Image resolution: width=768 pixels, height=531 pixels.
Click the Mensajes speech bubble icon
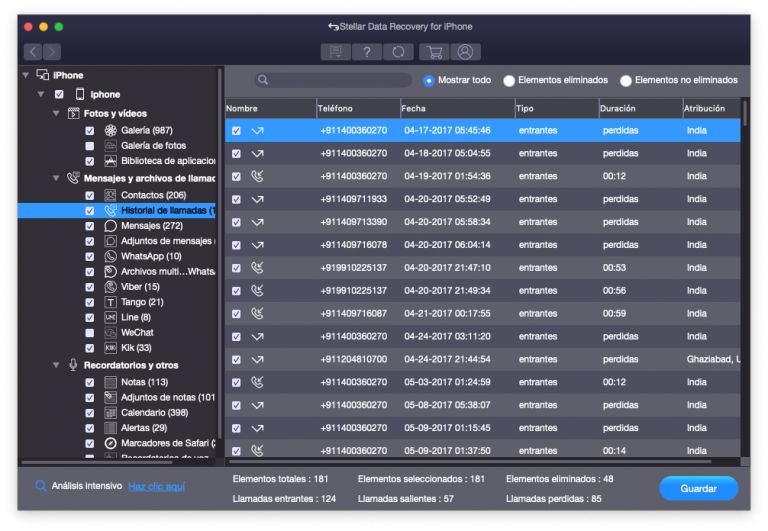click(x=111, y=226)
